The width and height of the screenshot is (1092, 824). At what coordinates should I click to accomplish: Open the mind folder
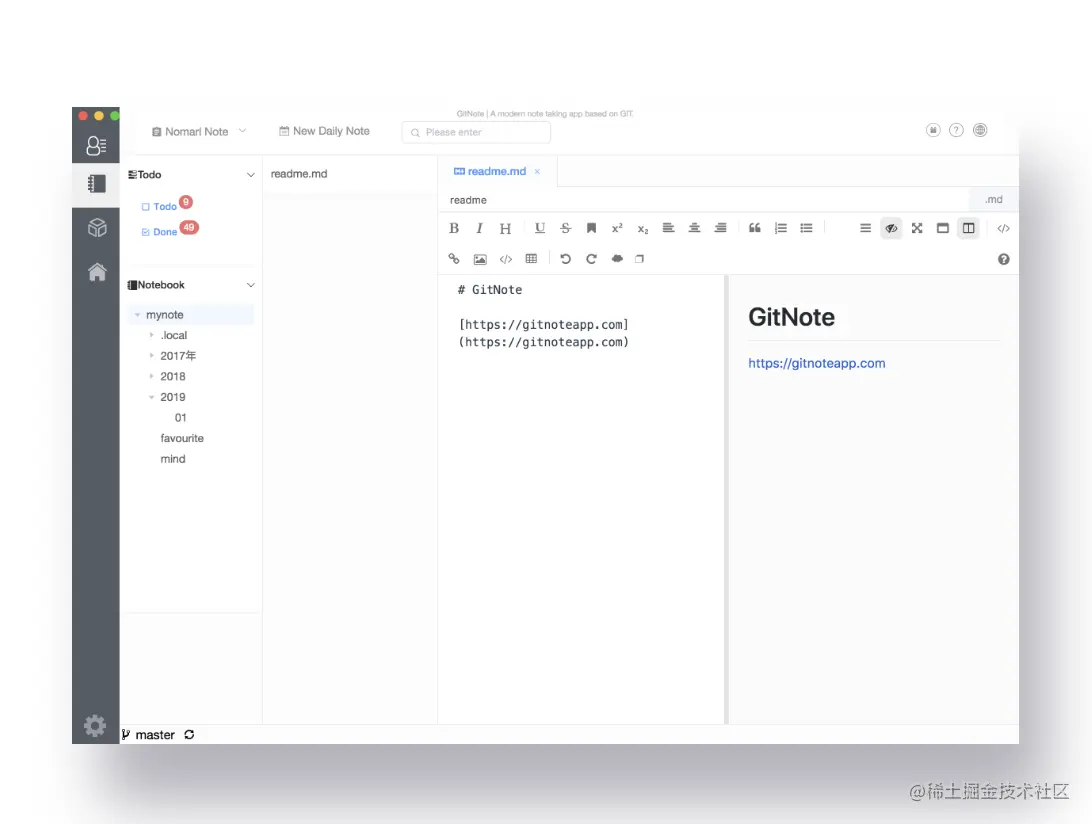173,459
